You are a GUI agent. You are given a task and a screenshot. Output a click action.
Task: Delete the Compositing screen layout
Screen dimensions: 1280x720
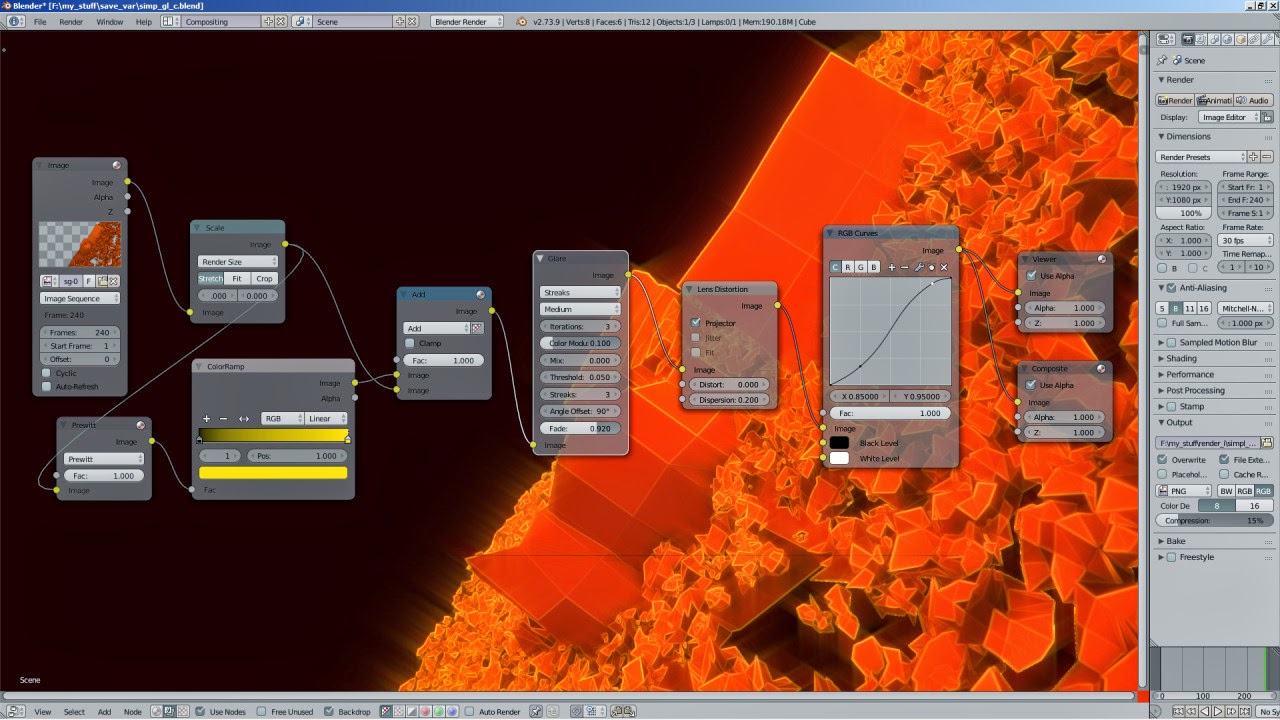pyautogui.click(x=279, y=21)
